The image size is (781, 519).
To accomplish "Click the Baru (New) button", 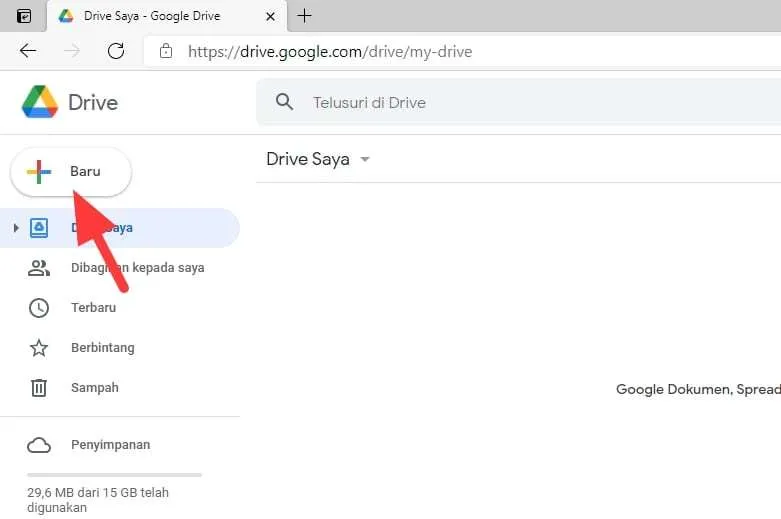I will pos(71,172).
